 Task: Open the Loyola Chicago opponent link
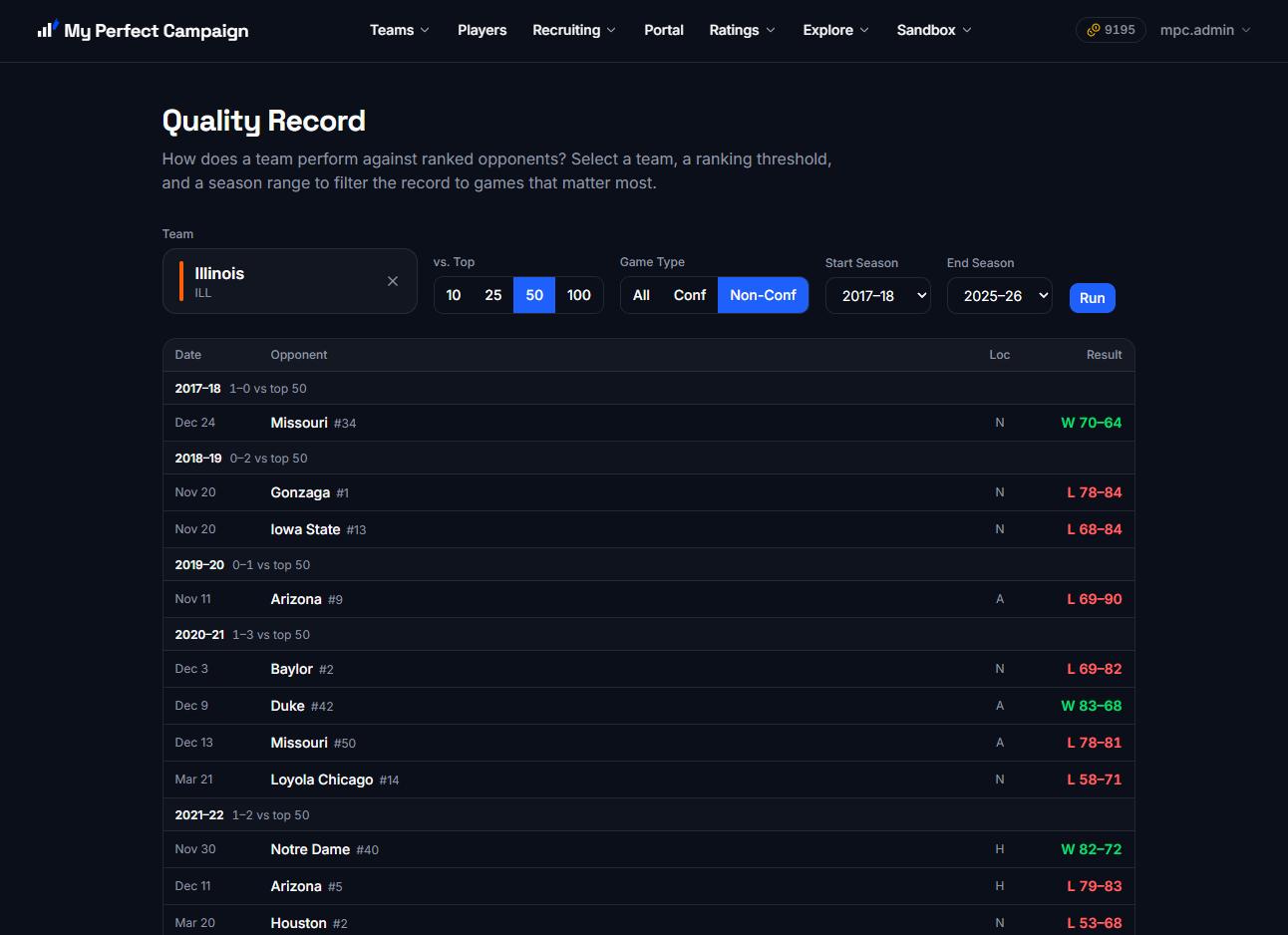322,779
